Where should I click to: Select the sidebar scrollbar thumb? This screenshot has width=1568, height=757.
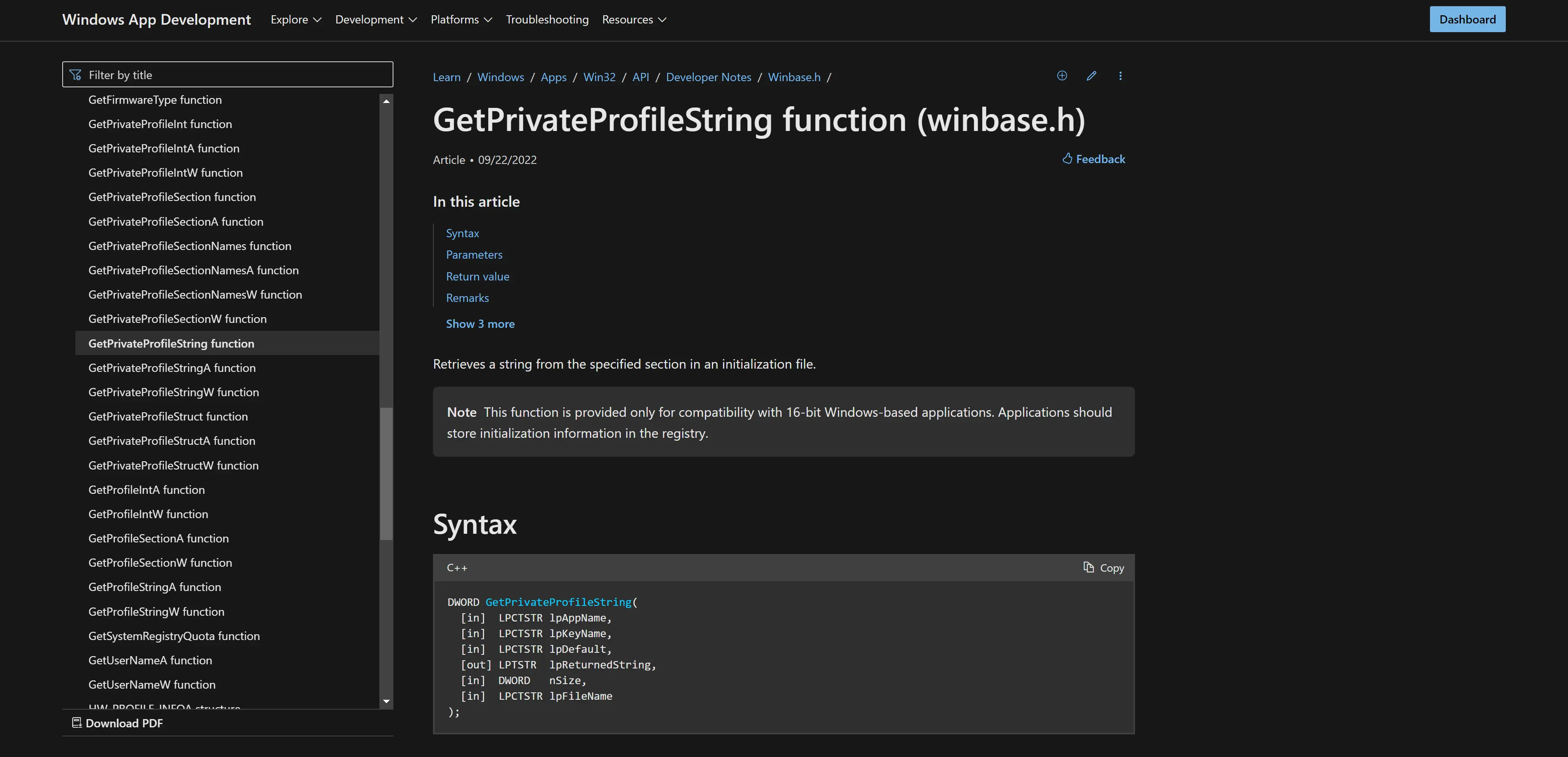coord(386,473)
